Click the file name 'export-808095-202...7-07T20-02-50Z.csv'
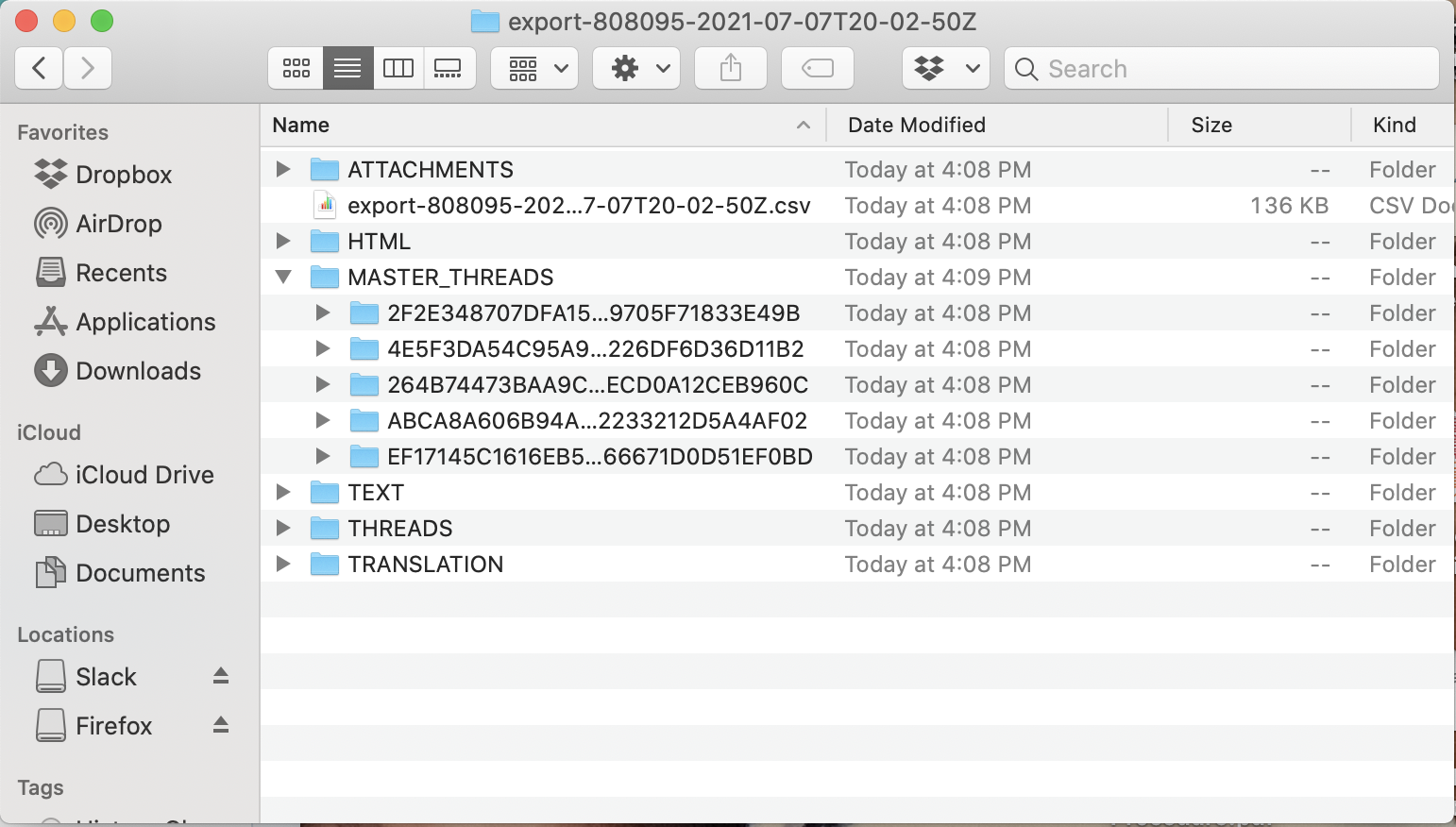This screenshot has width=1456, height=827. tap(579, 206)
